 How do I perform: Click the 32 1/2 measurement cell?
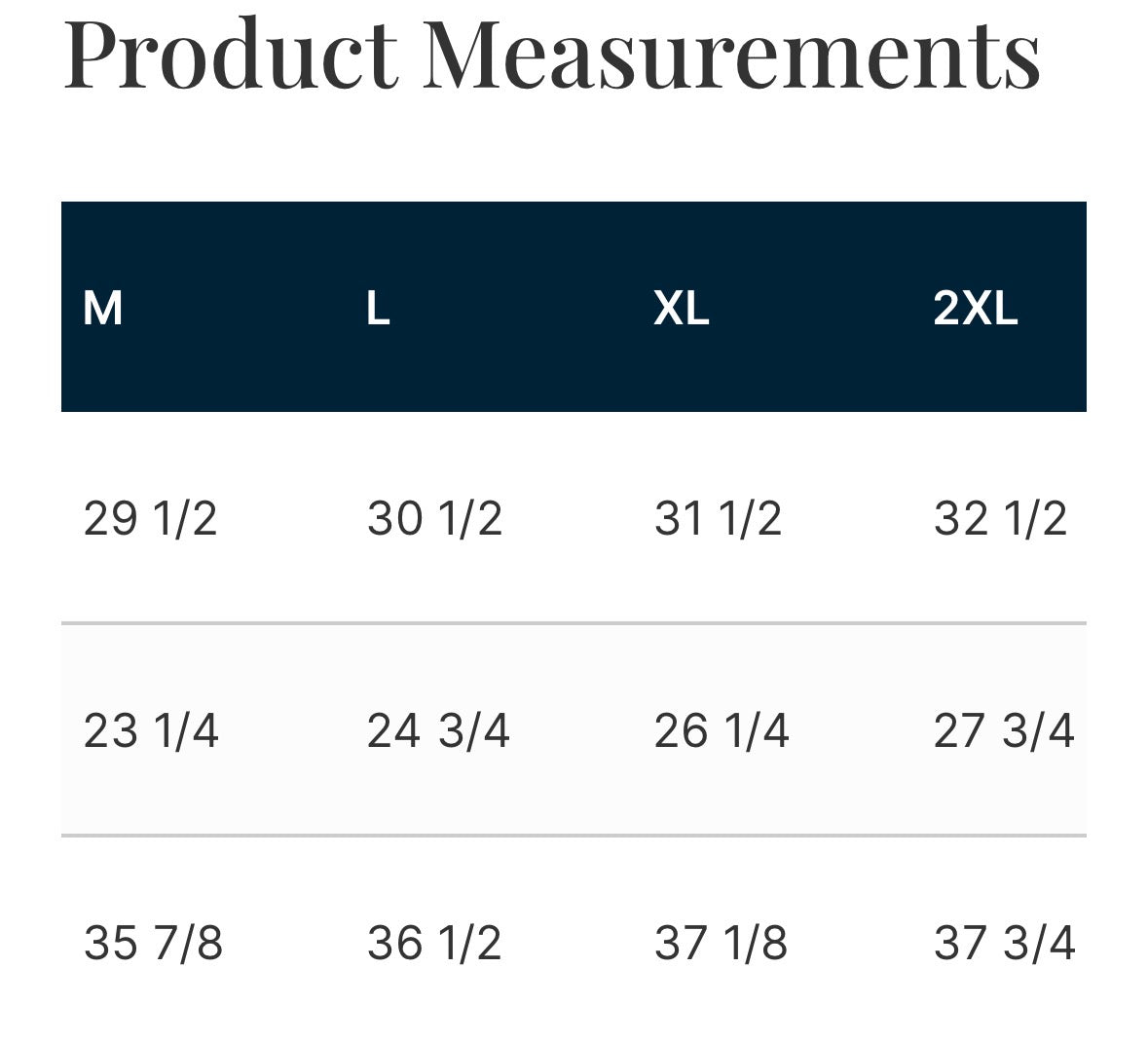(1000, 518)
